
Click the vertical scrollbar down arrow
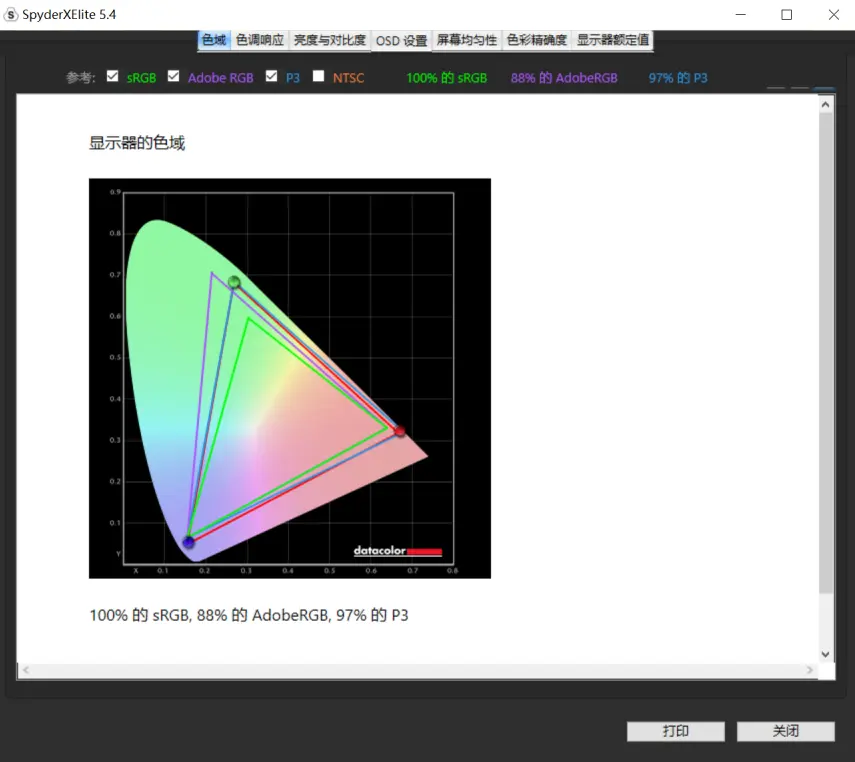tap(826, 654)
